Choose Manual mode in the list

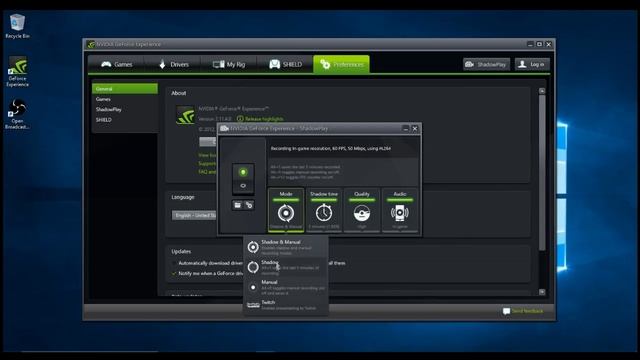(286, 287)
